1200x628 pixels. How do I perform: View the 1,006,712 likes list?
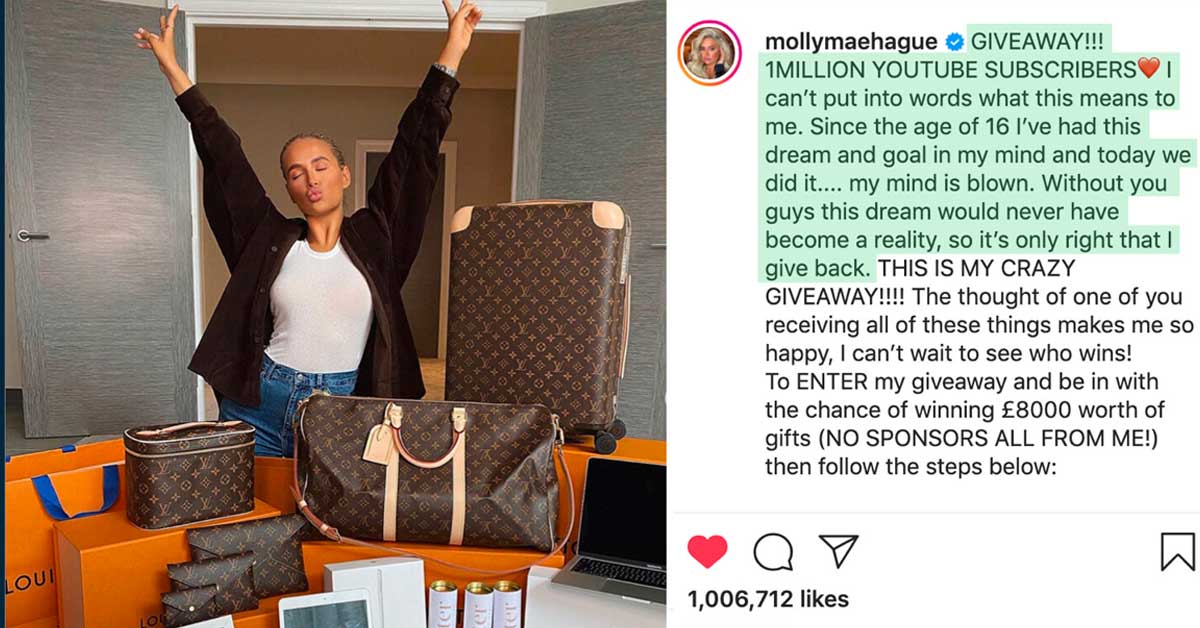pyautogui.click(x=768, y=599)
